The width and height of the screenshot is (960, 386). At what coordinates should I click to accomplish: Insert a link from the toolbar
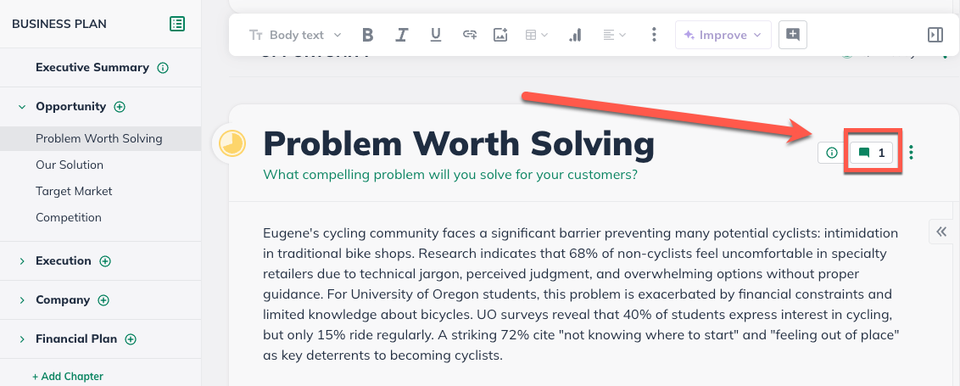pyautogui.click(x=470, y=35)
